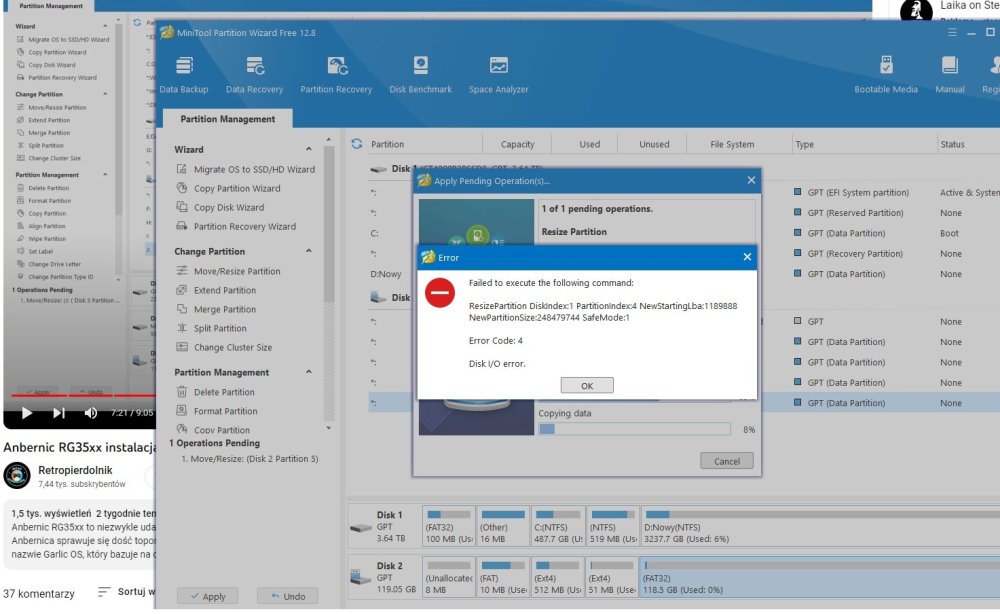1000x614 pixels.
Task: Click the sidebar scroll-down arrow
Action: coord(328,428)
